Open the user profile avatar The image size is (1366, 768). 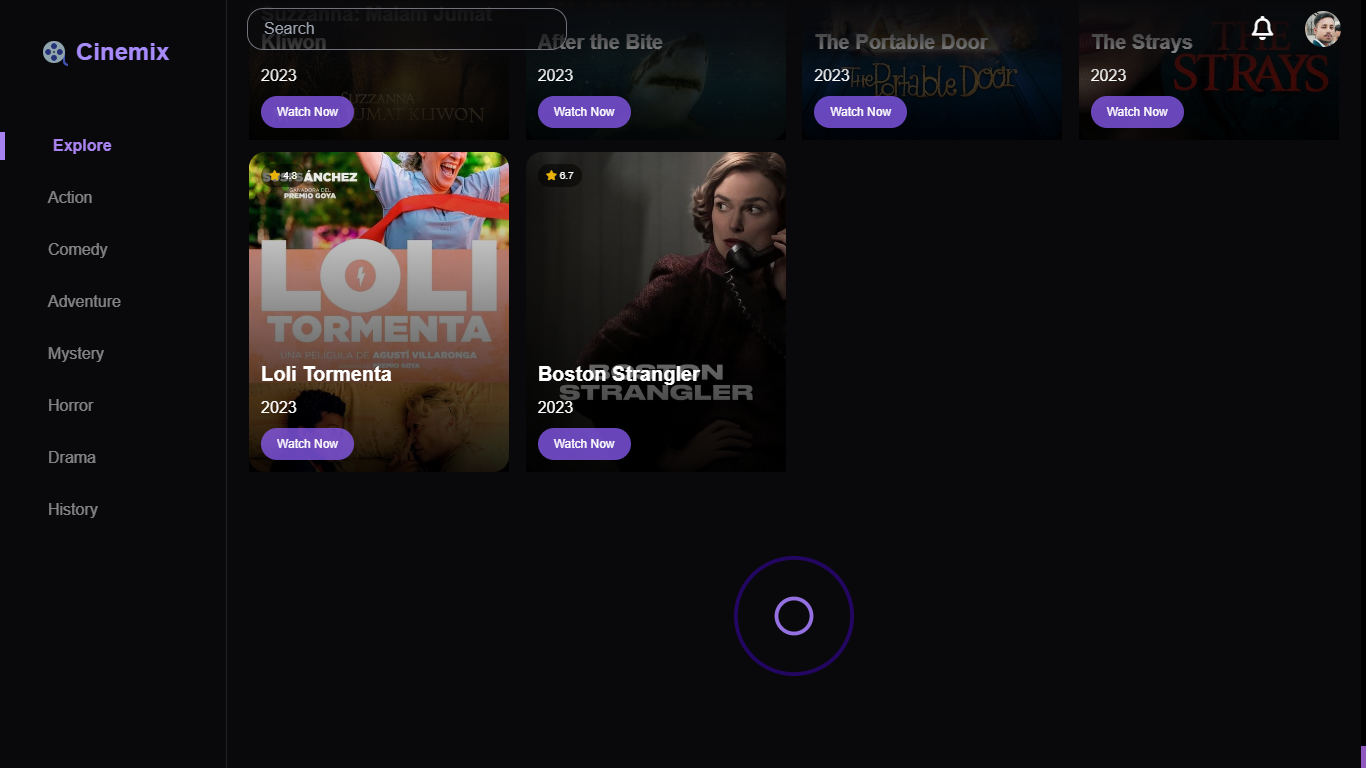tap(1323, 29)
